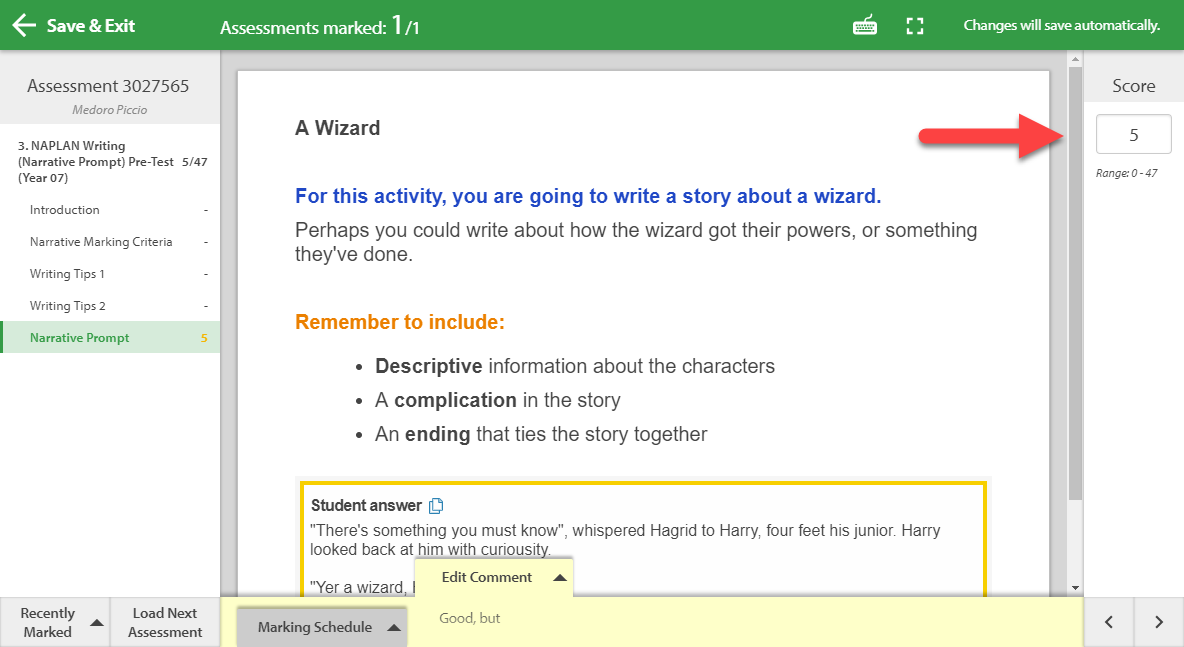Click the Score input field
This screenshot has height=647, width=1184.
pyautogui.click(x=1133, y=134)
